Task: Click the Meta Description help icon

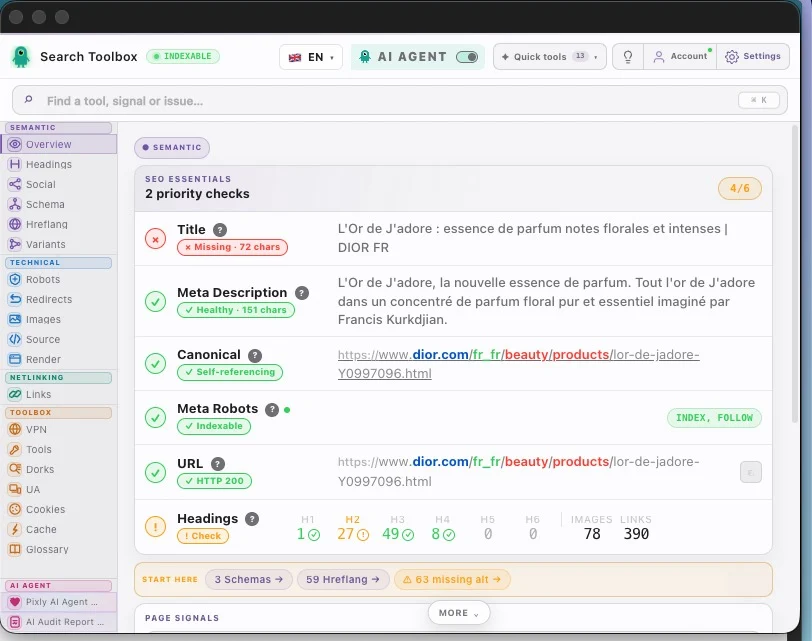Action: click(302, 293)
